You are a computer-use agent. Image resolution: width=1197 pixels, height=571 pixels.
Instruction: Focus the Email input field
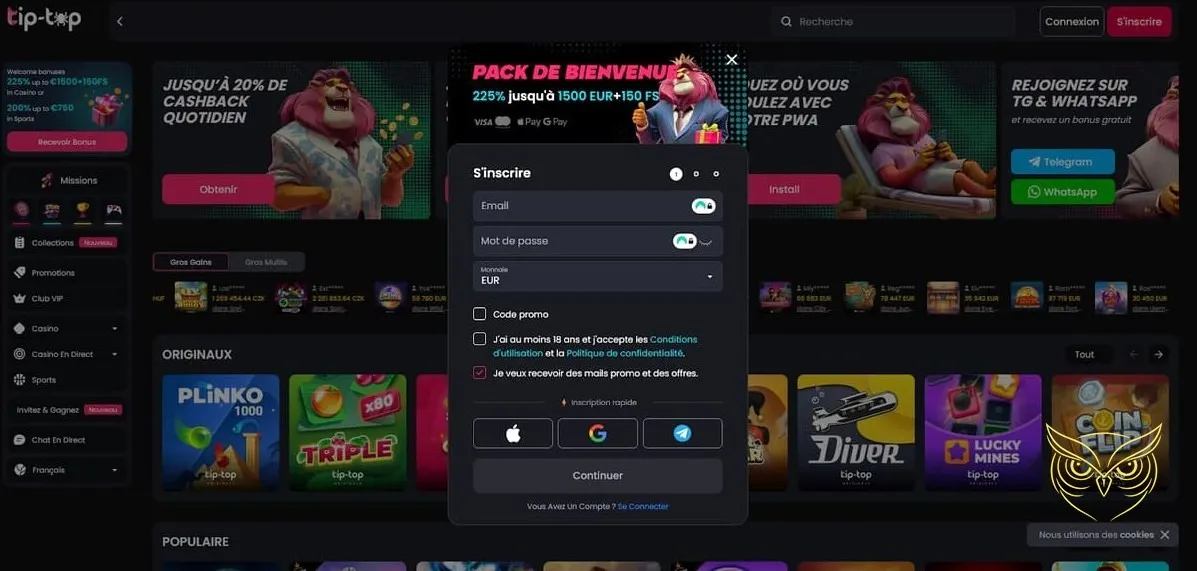coord(598,206)
